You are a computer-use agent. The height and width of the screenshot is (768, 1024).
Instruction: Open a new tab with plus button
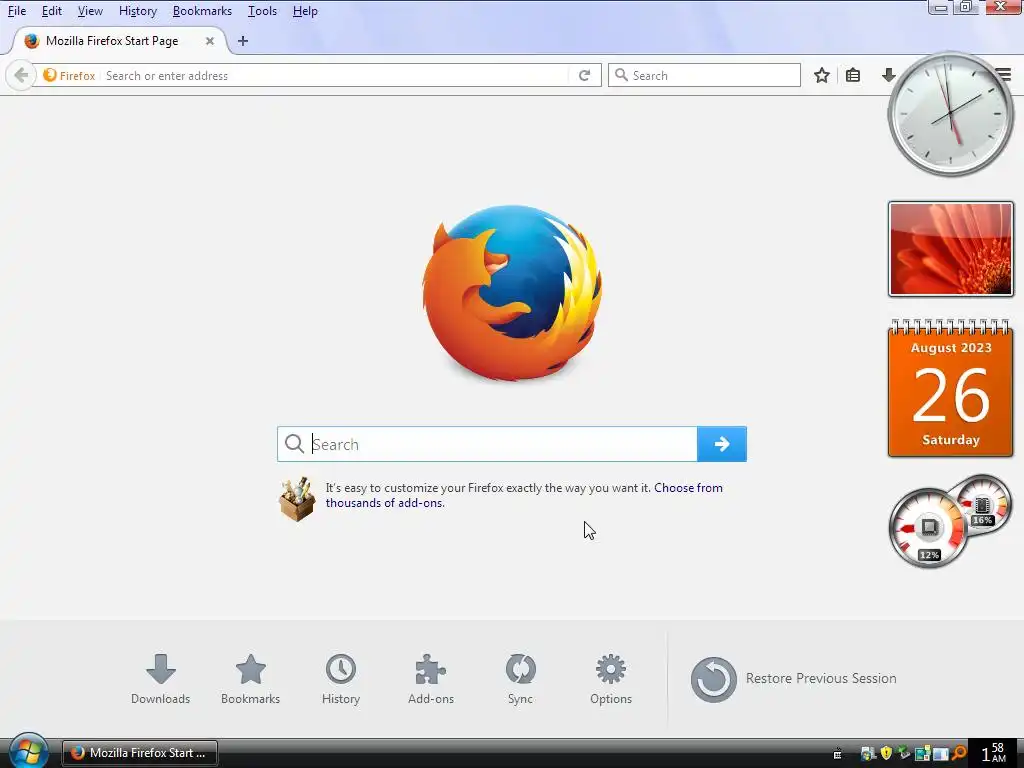click(243, 40)
